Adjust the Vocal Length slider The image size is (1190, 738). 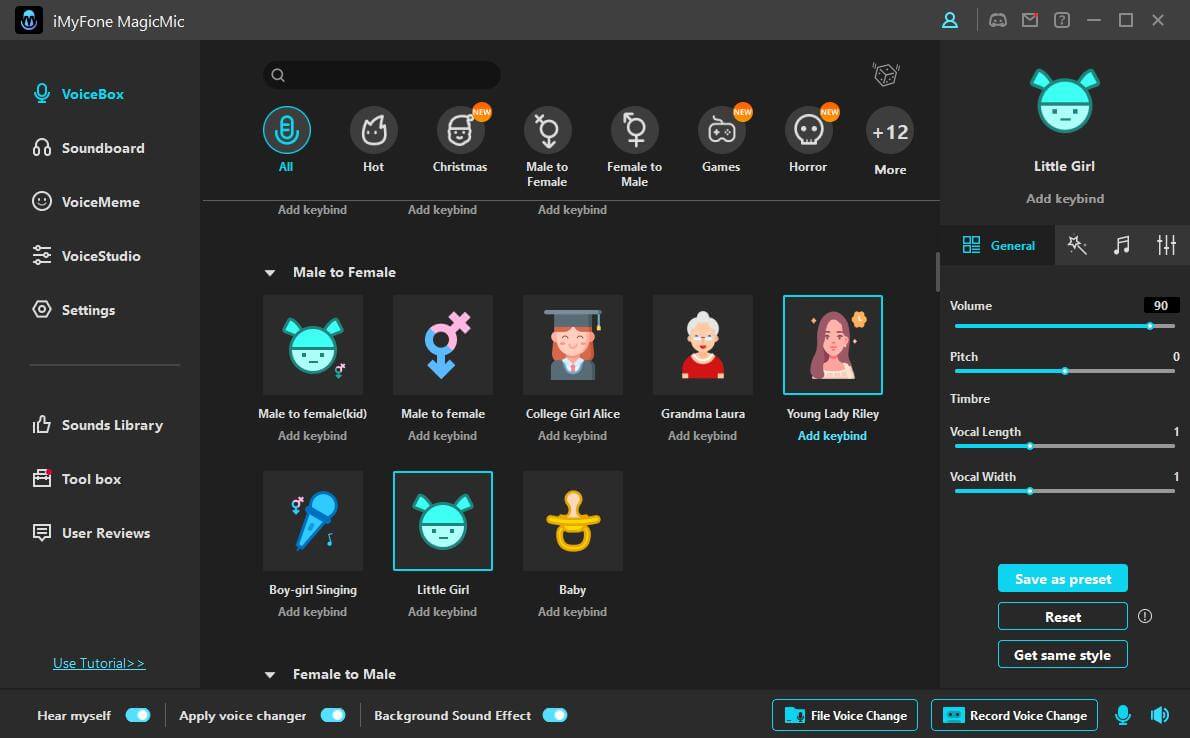[x=1065, y=446]
